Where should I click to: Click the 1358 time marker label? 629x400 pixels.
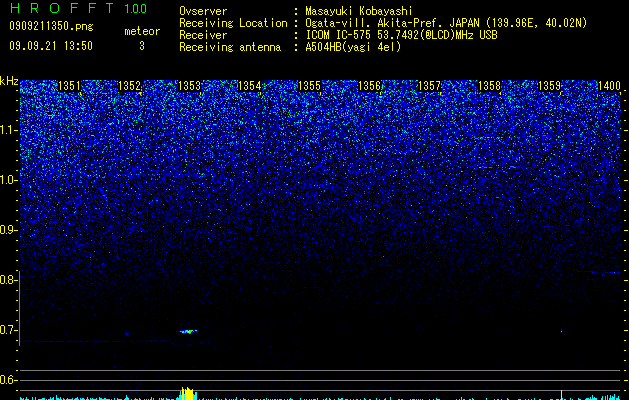(489, 86)
